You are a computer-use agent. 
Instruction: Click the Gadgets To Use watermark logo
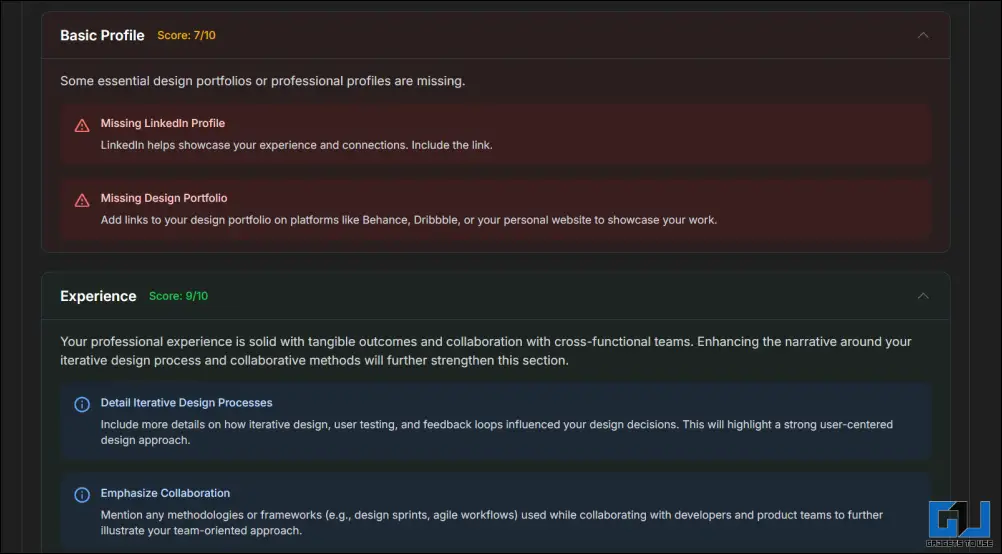point(959,524)
